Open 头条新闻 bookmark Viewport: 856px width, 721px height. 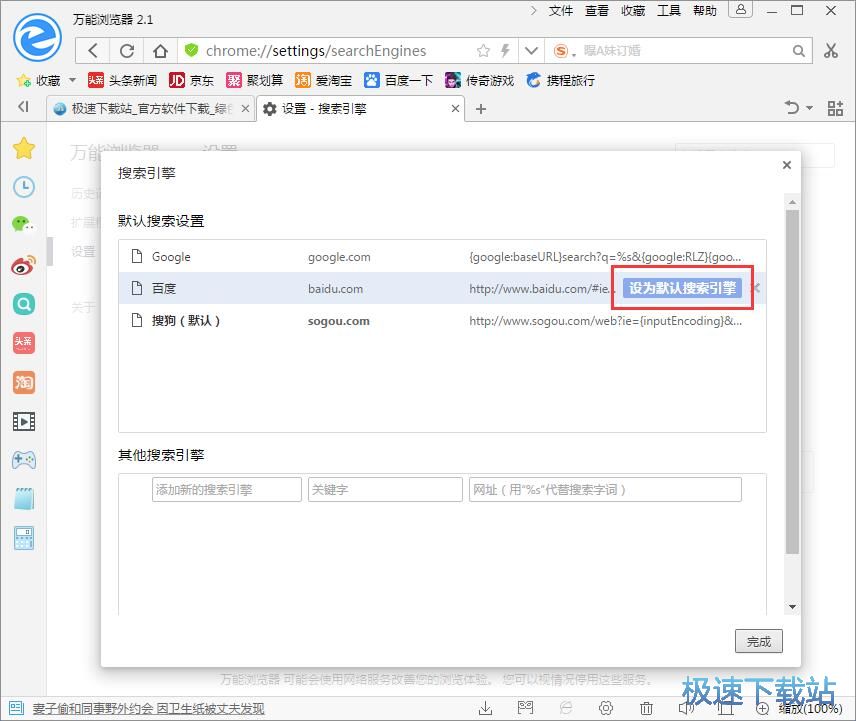pos(123,81)
